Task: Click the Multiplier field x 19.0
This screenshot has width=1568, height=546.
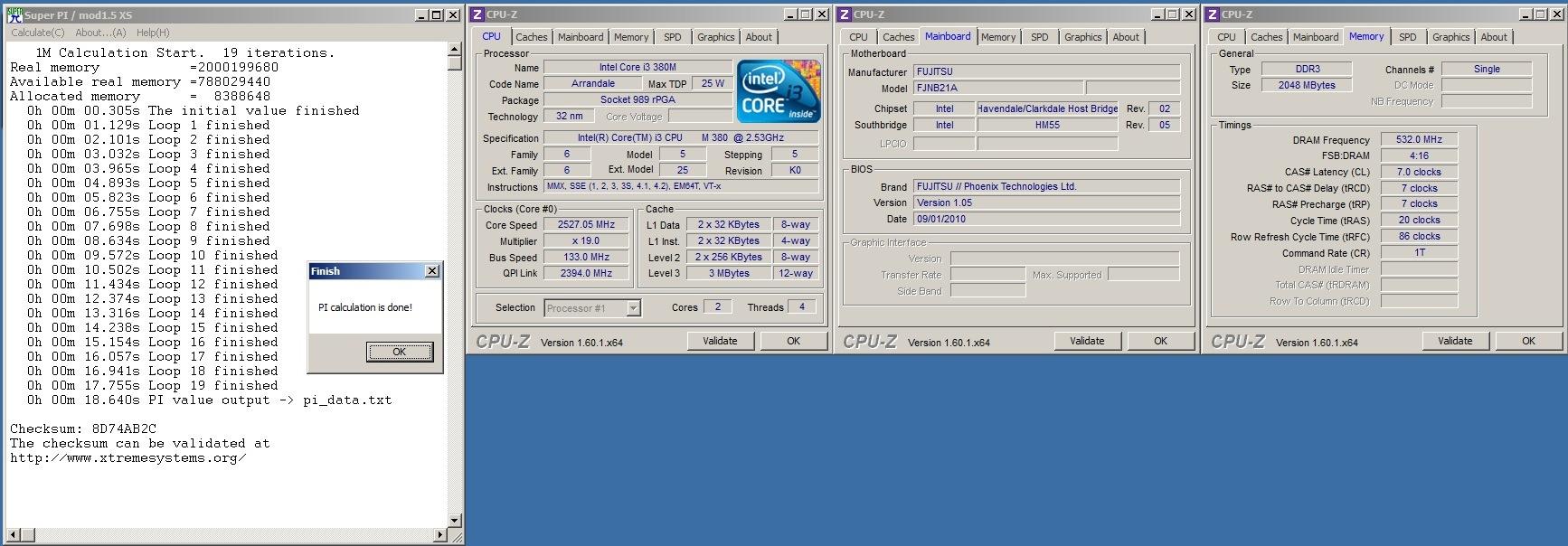Action: pos(587,241)
